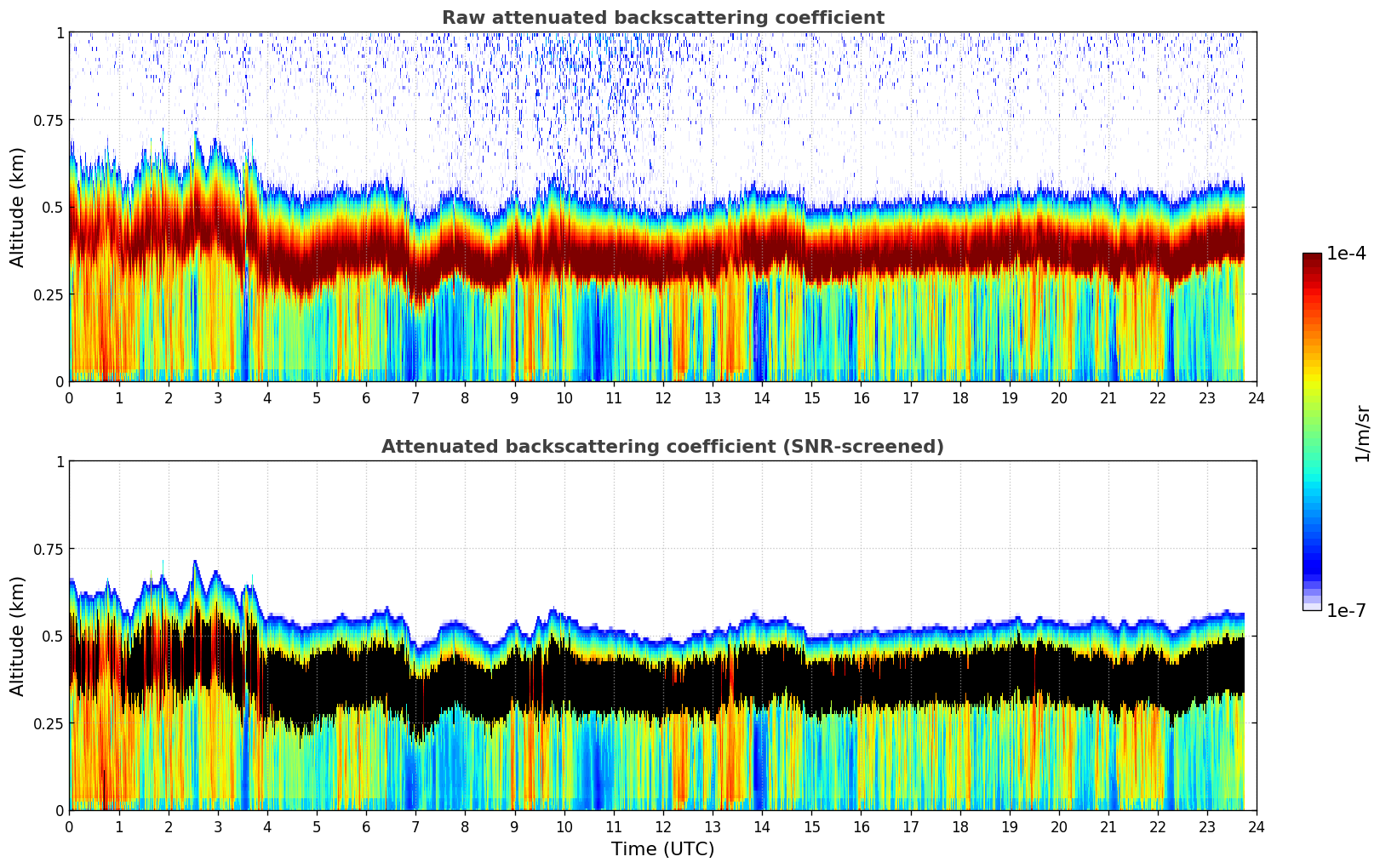
Task: Click the 0.5 altitude tick on the bottom plot
Action: [53, 636]
